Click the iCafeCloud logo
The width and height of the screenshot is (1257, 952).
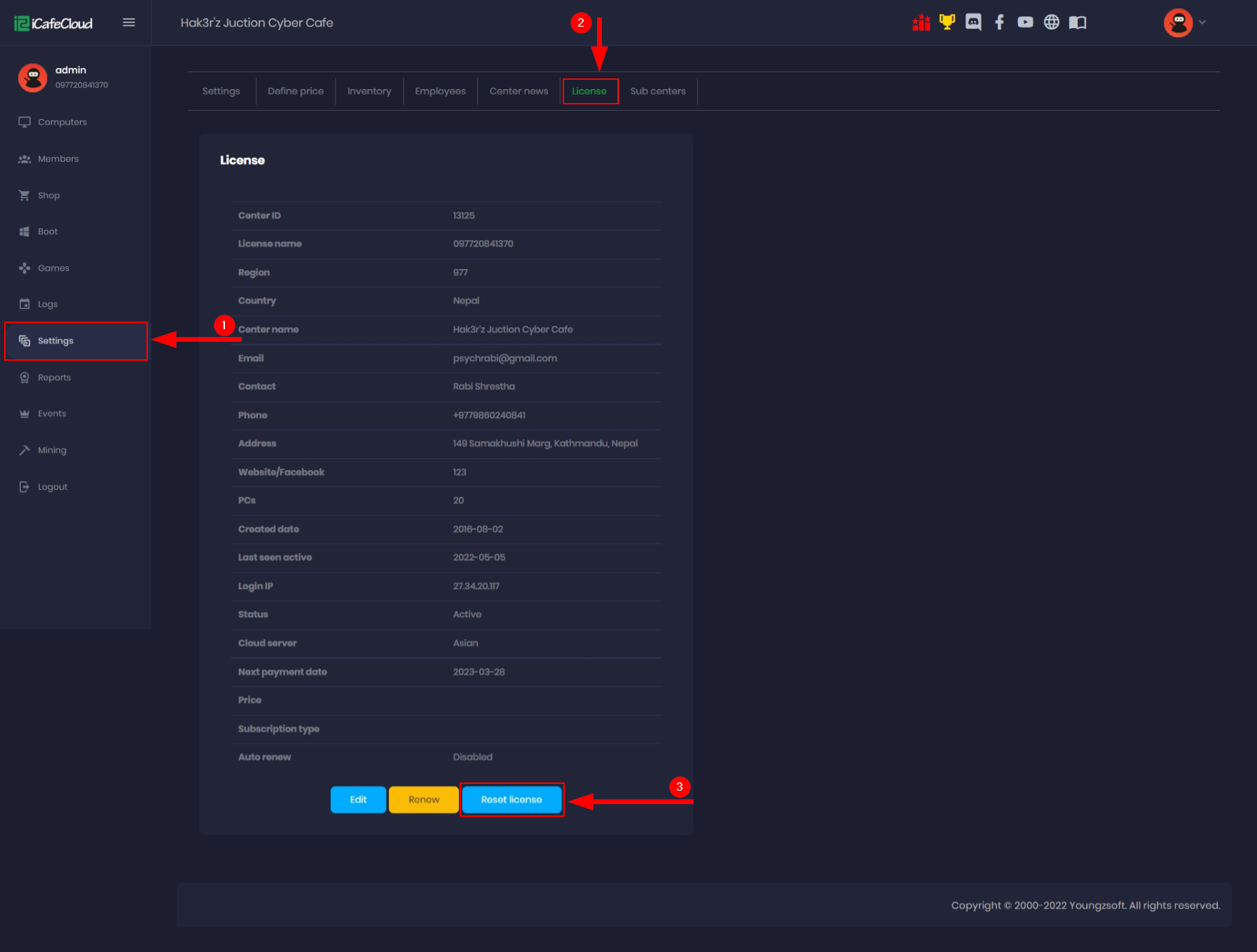point(54,23)
